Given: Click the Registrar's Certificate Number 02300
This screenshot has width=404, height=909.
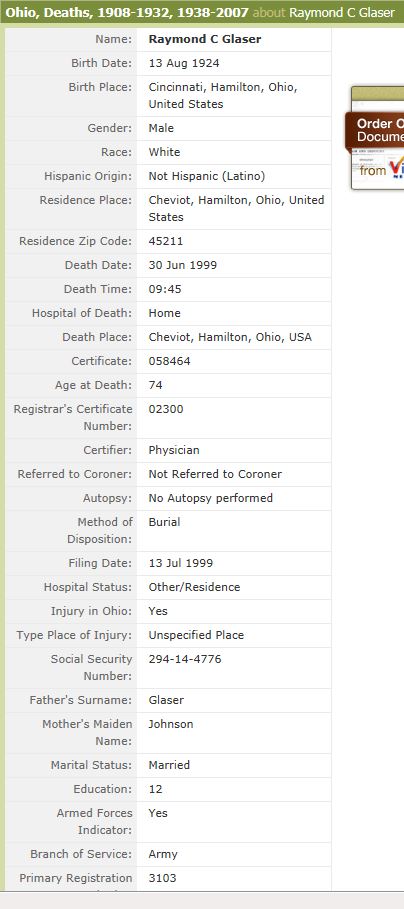Looking at the screenshot, I should [x=166, y=409].
